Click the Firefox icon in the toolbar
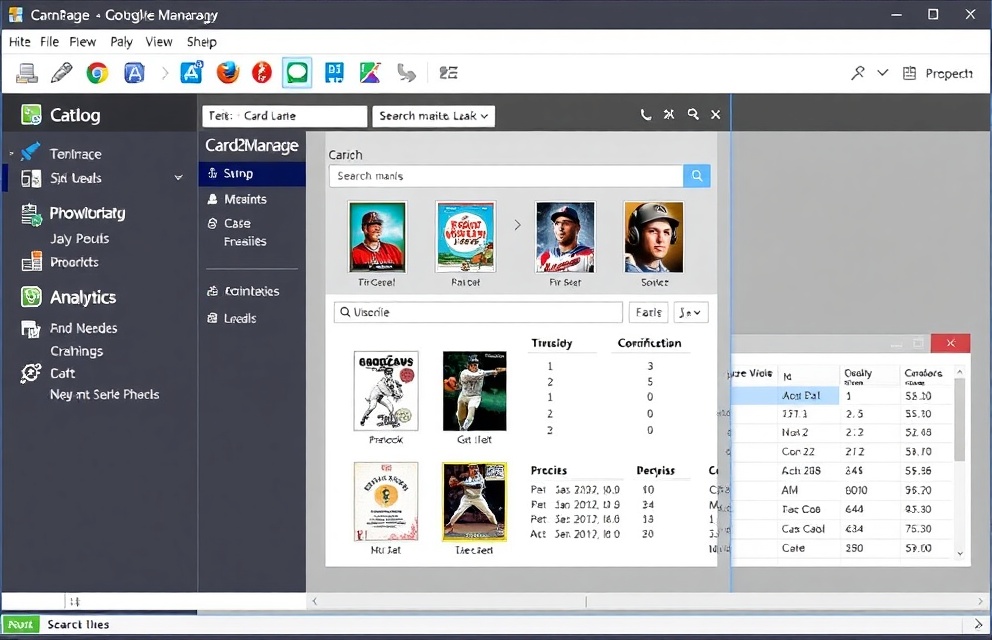992x640 pixels. (227, 73)
